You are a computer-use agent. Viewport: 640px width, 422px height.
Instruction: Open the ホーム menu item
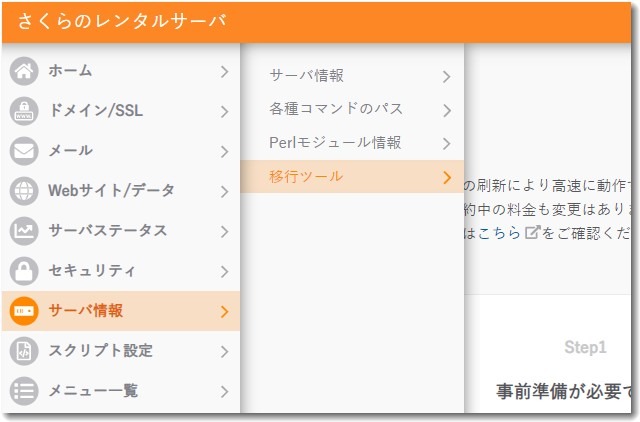121,71
